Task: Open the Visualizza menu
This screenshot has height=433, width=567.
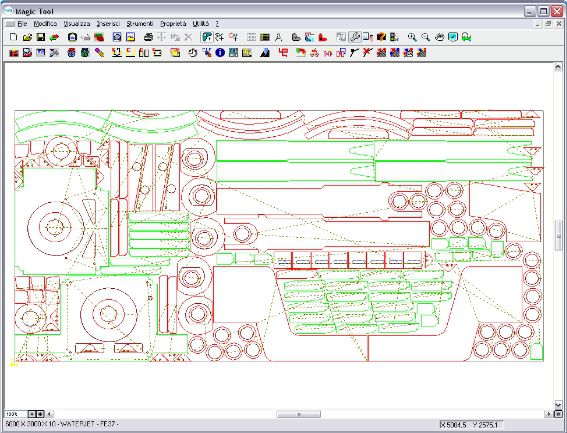Action: (x=77, y=24)
